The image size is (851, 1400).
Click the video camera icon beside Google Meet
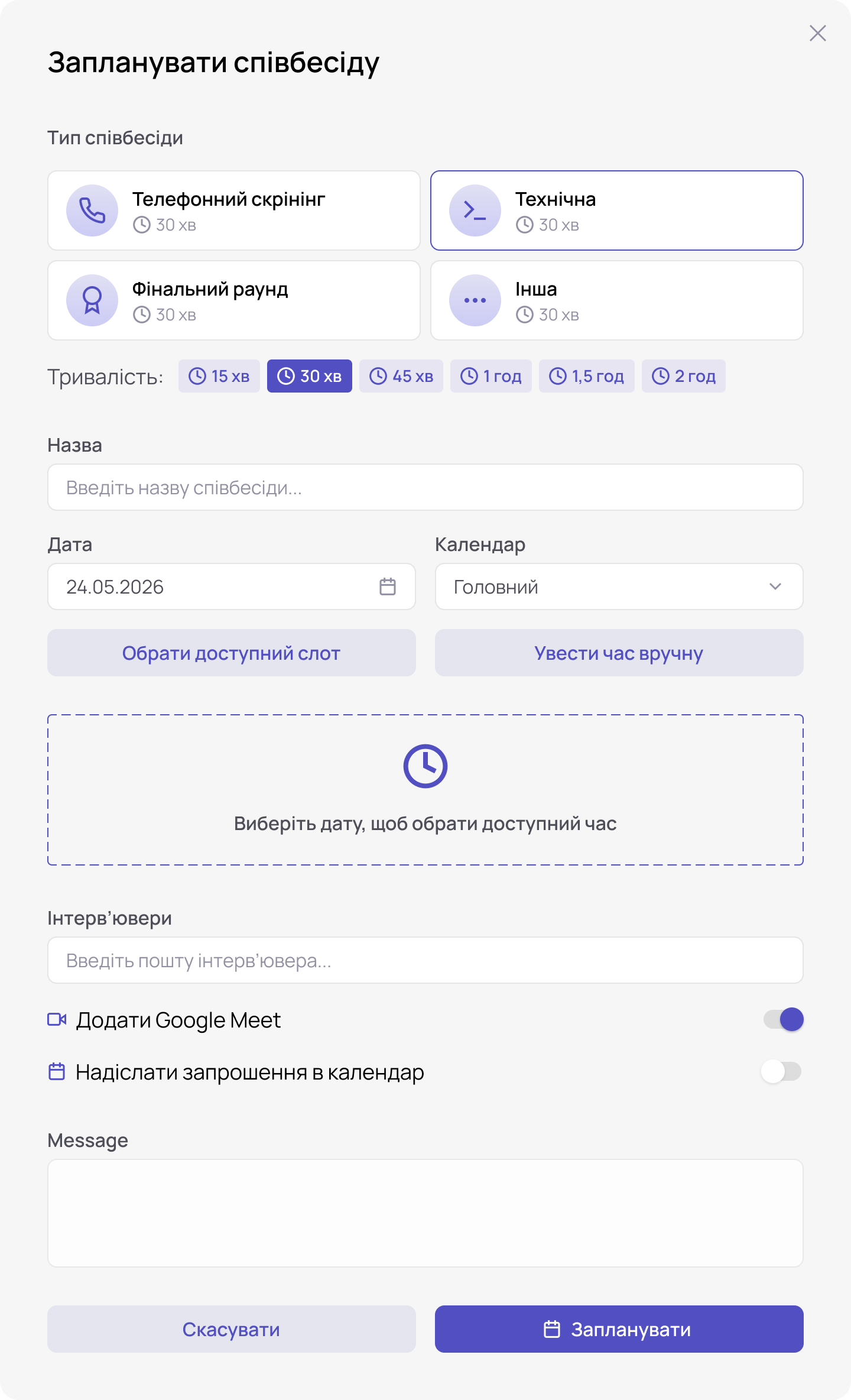[x=57, y=1019]
